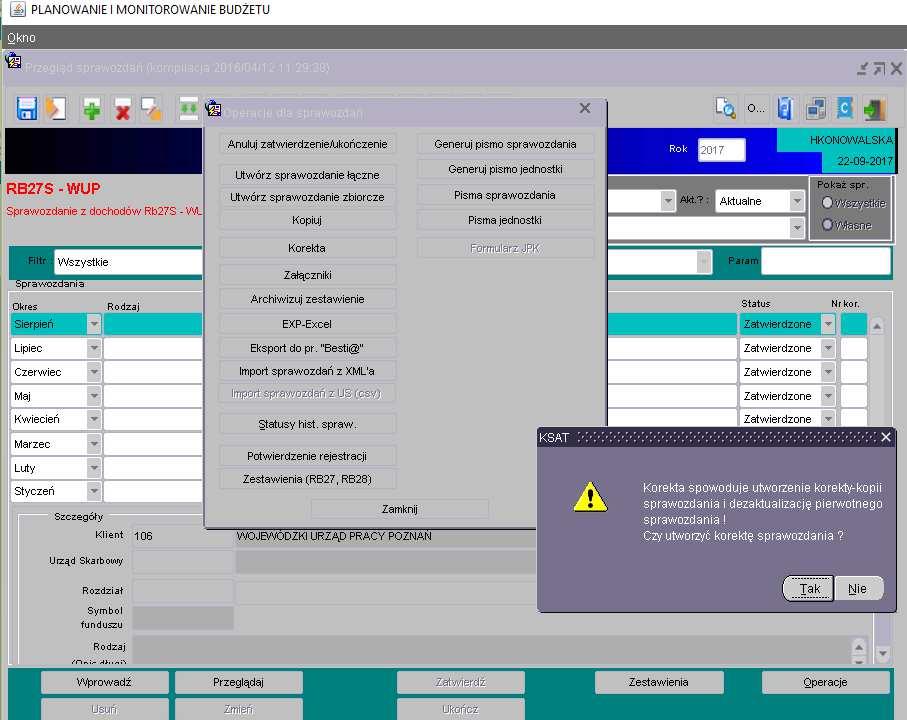The image size is (907, 720).
Task: Select the Własne radio button
Action: [x=827, y=224]
